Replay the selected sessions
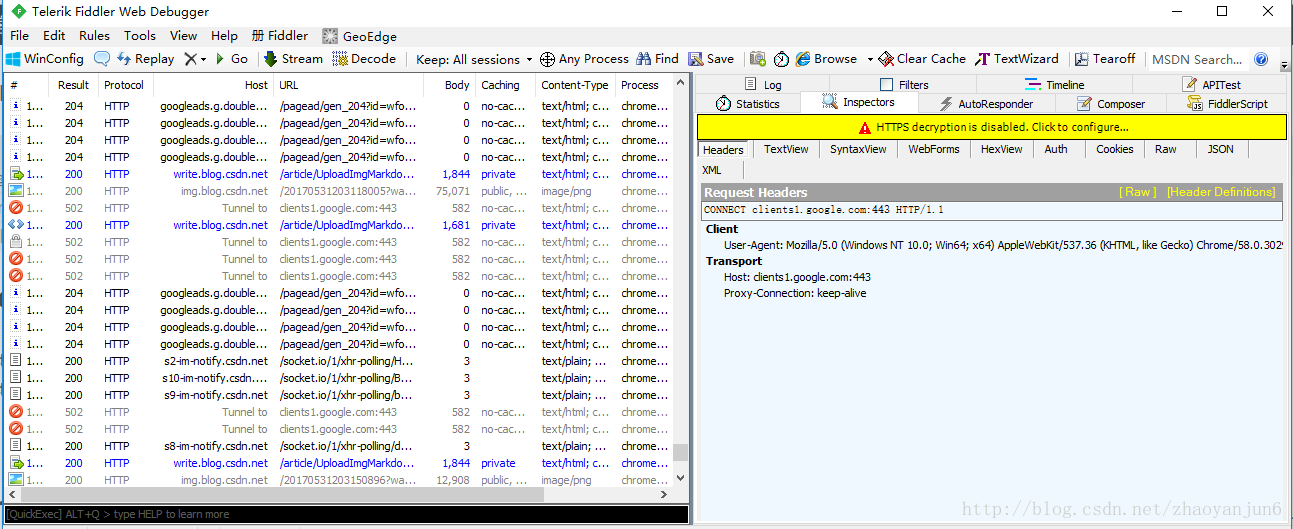This screenshot has height=529, width=1293. (145, 59)
